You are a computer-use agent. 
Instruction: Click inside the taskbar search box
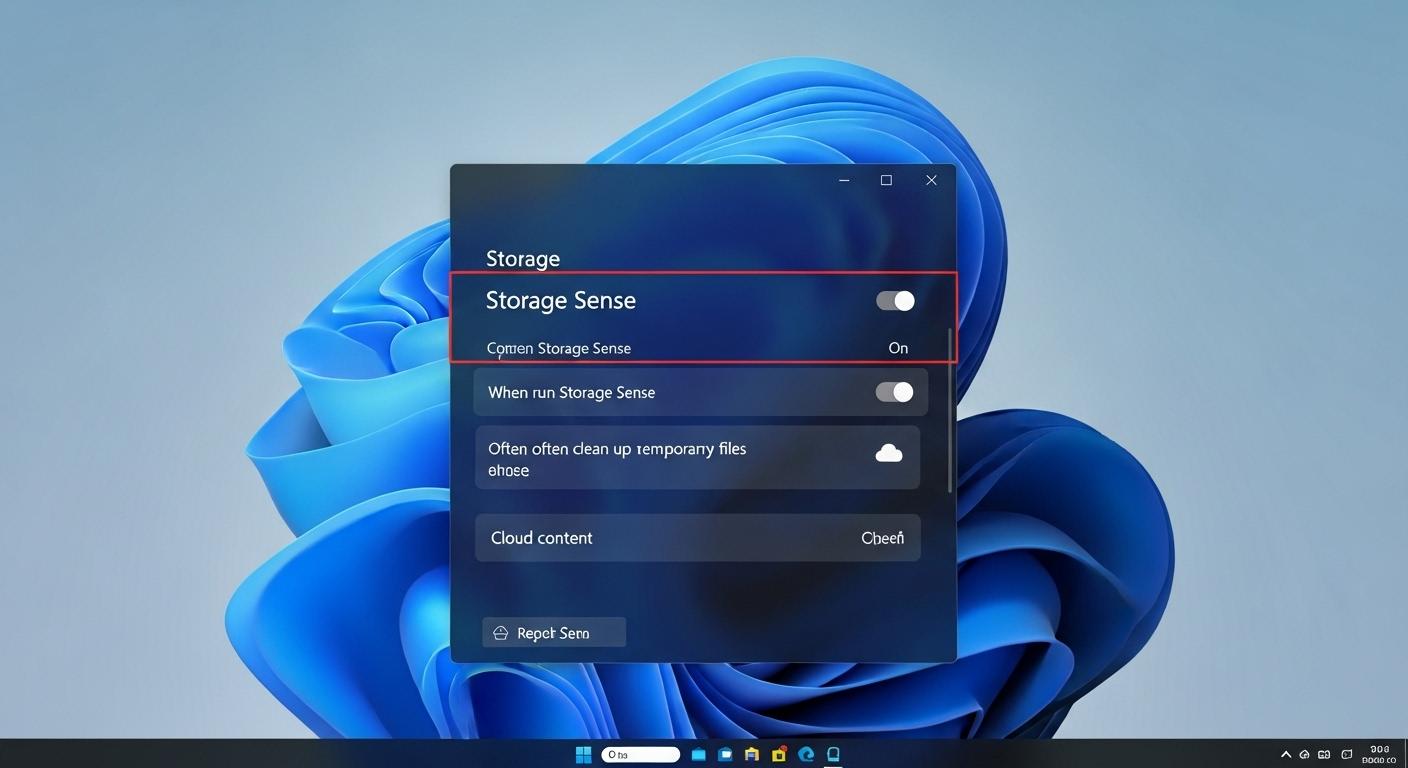pos(640,754)
